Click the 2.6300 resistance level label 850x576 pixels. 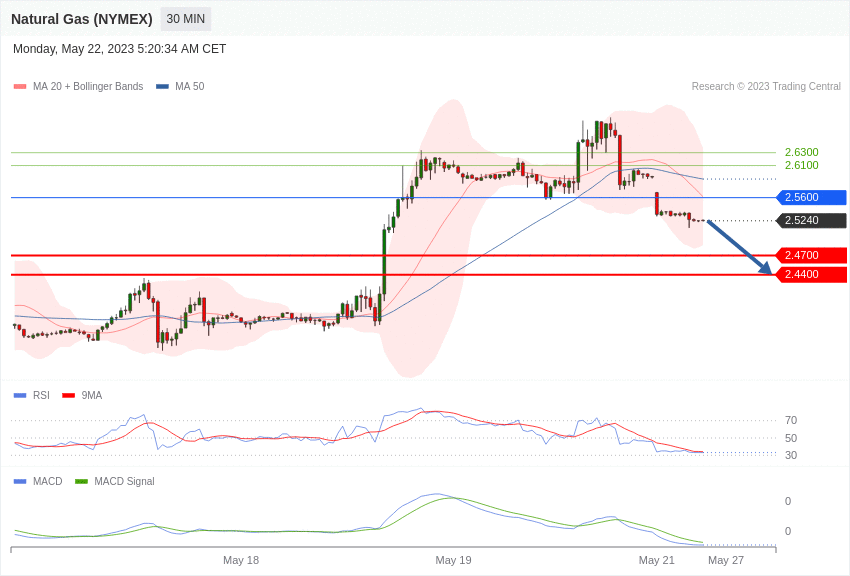(x=802, y=152)
